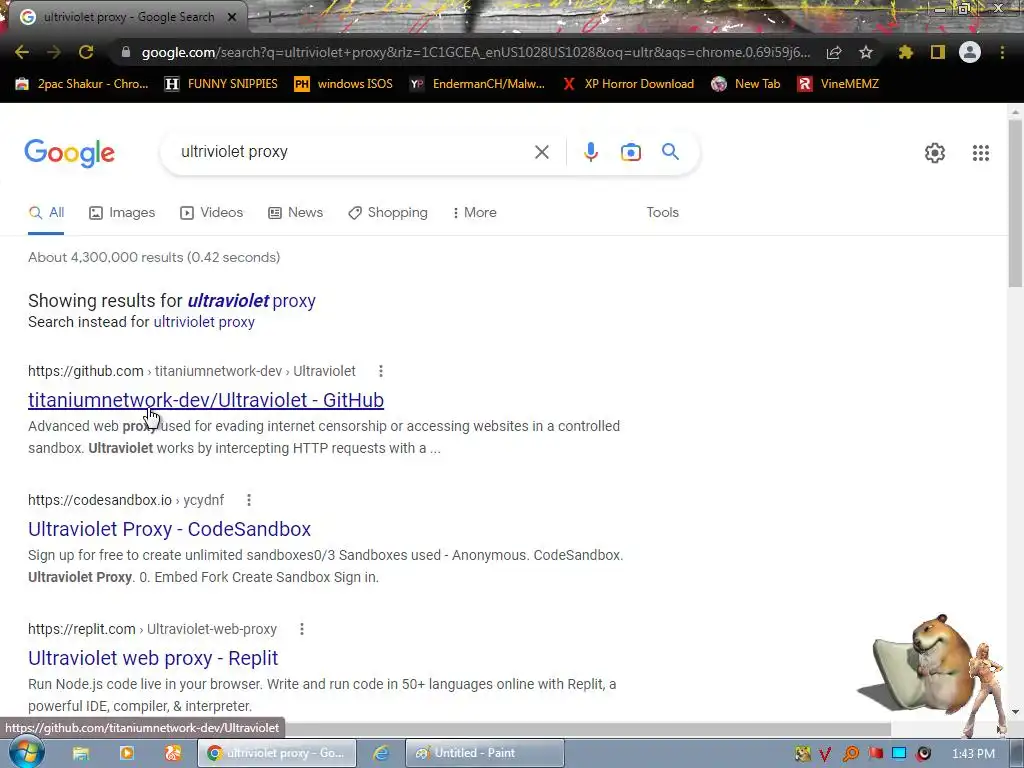Close the ultriviolet proxy Google Search tab
Viewport: 1024px width, 768px height.
232,18
